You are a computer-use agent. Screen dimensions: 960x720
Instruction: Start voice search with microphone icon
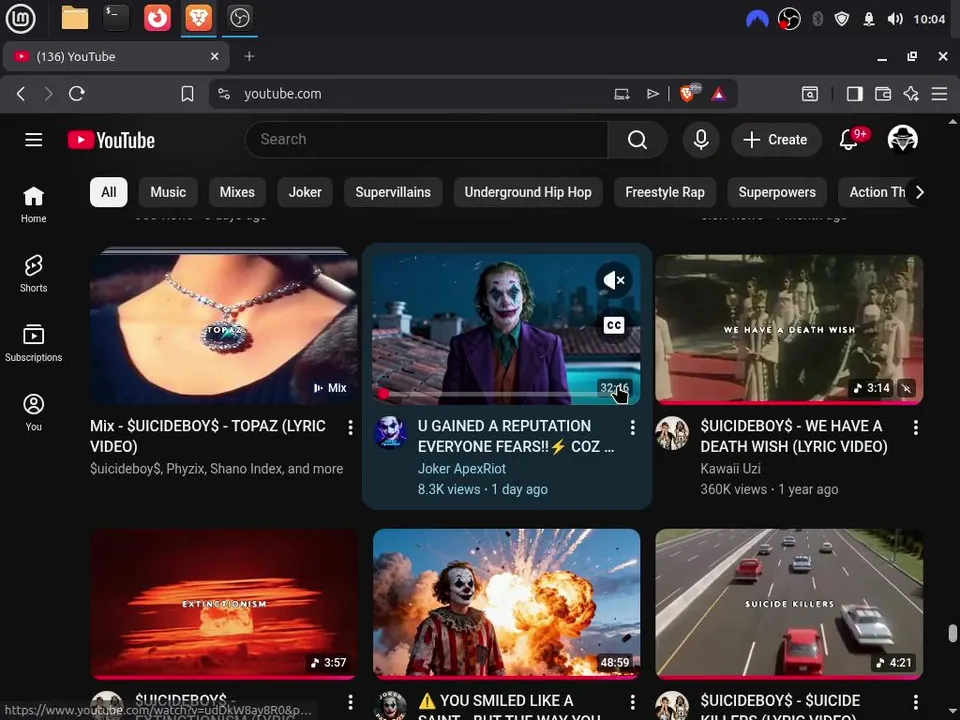click(x=701, y=140)
